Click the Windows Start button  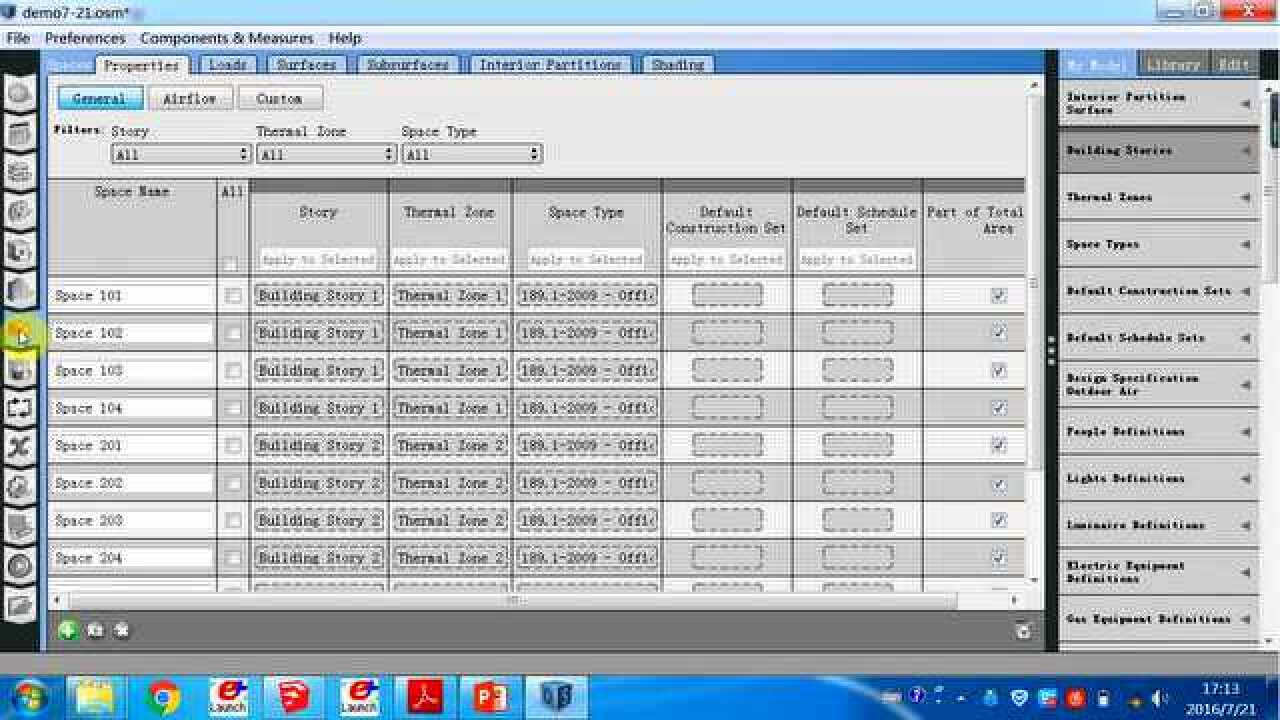30,697
